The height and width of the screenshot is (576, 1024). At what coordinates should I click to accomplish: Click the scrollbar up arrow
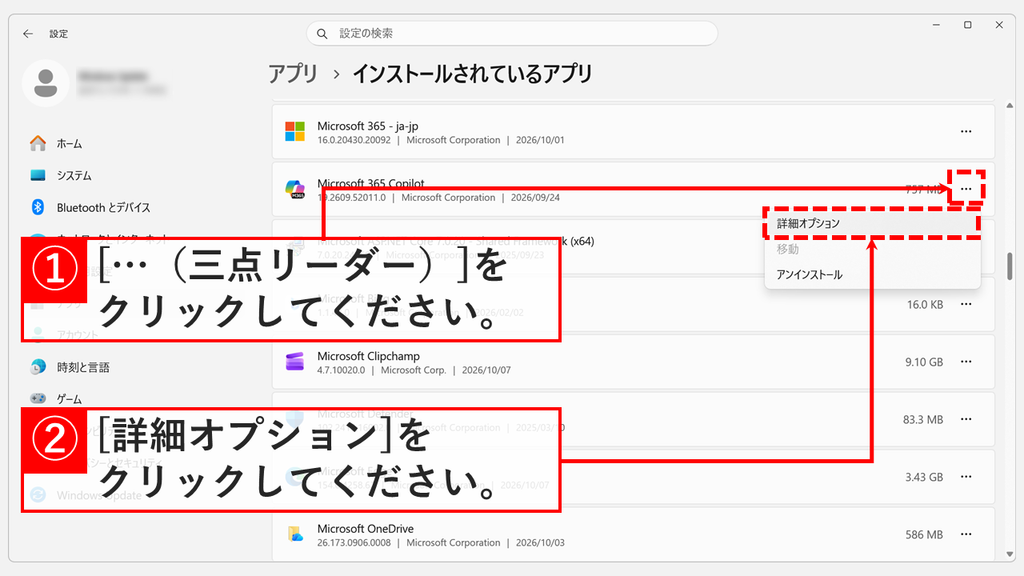coord(1010,105)
